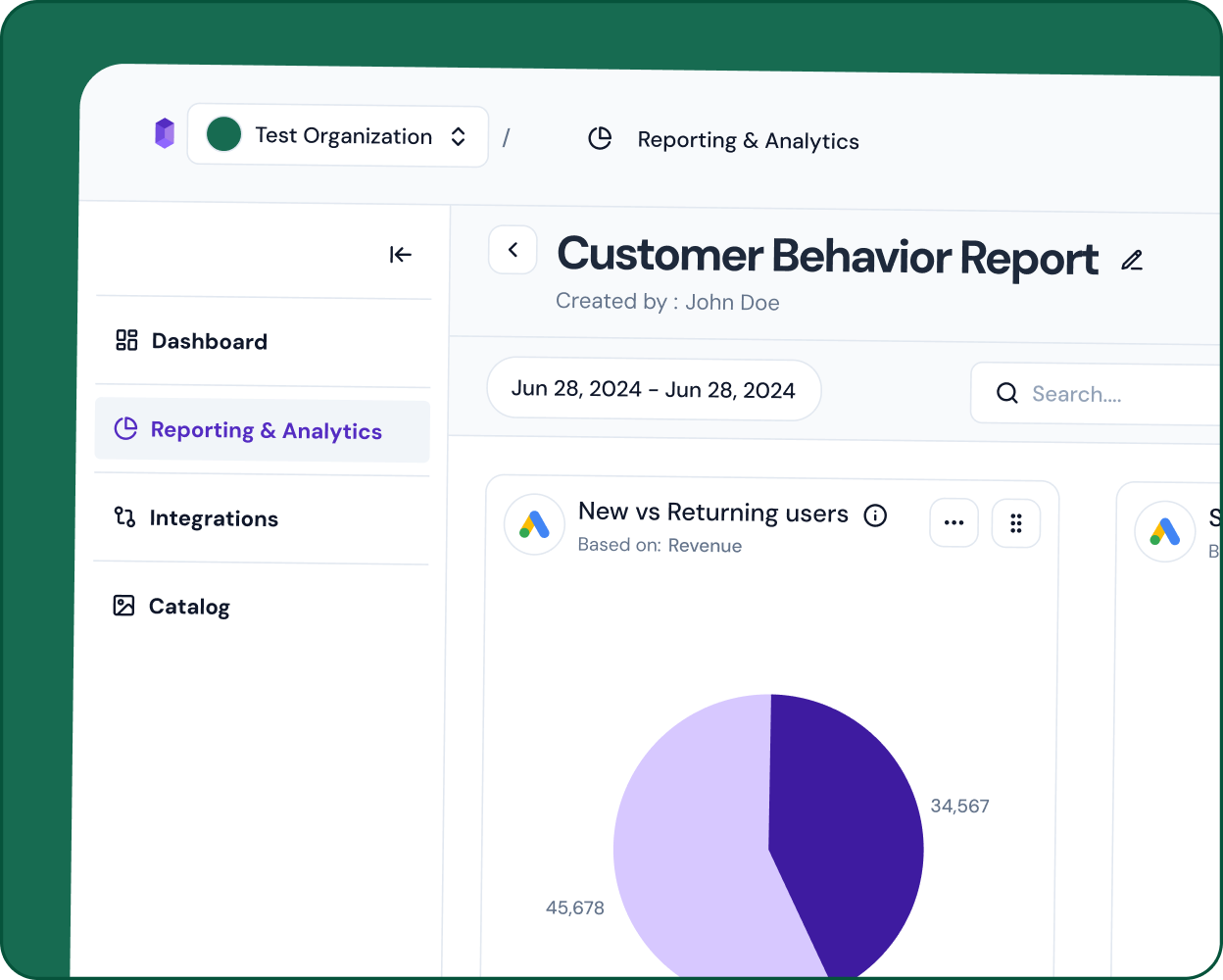
Task: Click the Search input field
Action: click(x=1097, y=394)
